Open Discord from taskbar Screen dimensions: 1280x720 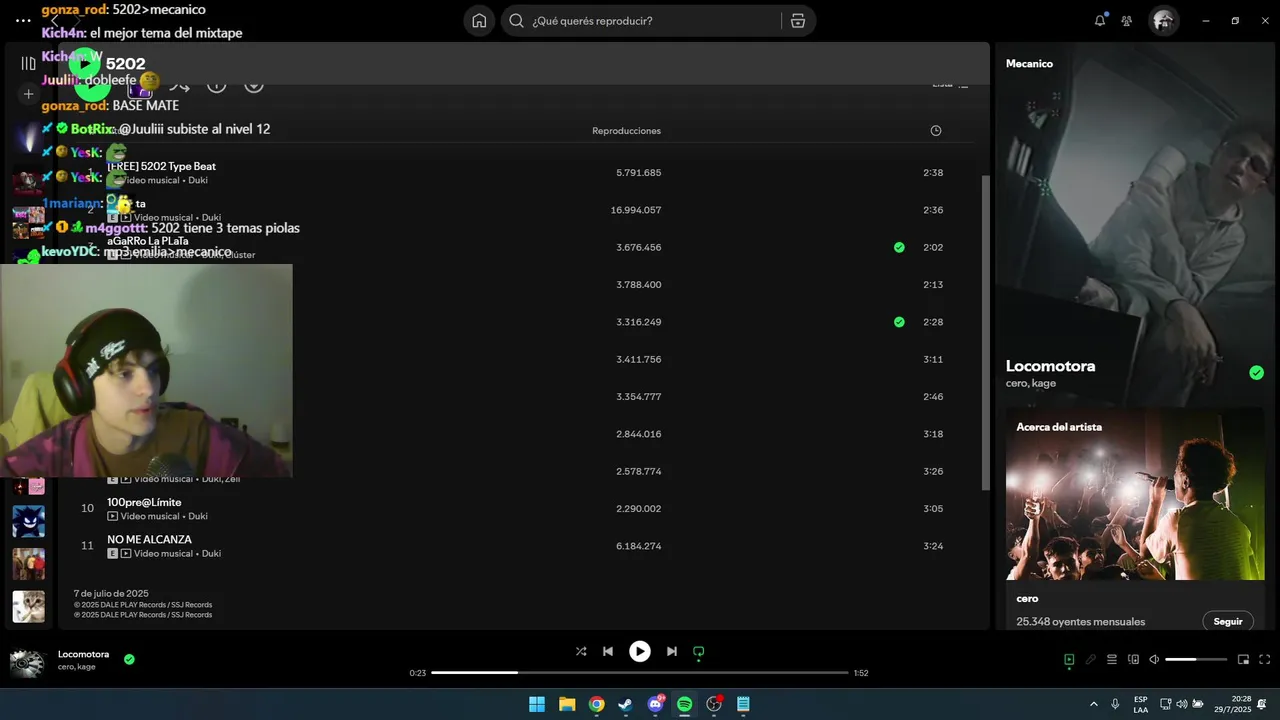[x=655, y=704]
